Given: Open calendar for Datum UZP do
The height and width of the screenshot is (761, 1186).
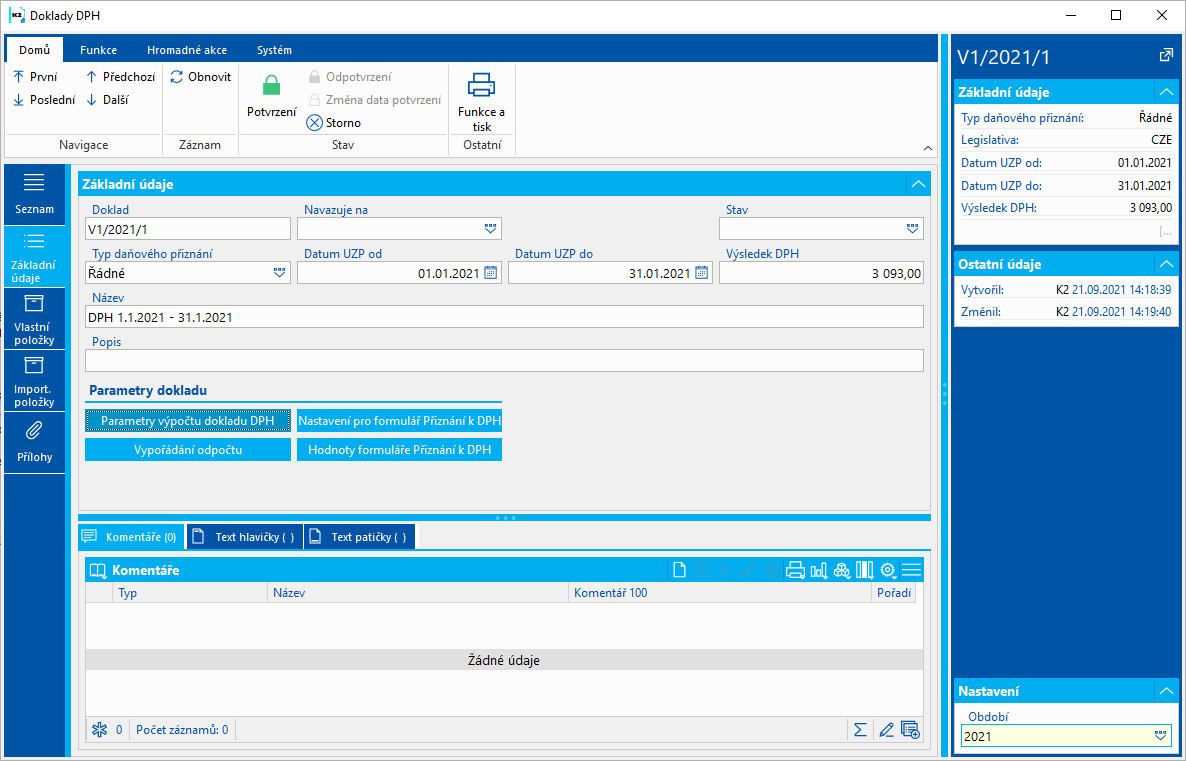Looking at the screenshot, I should [701, 273].
